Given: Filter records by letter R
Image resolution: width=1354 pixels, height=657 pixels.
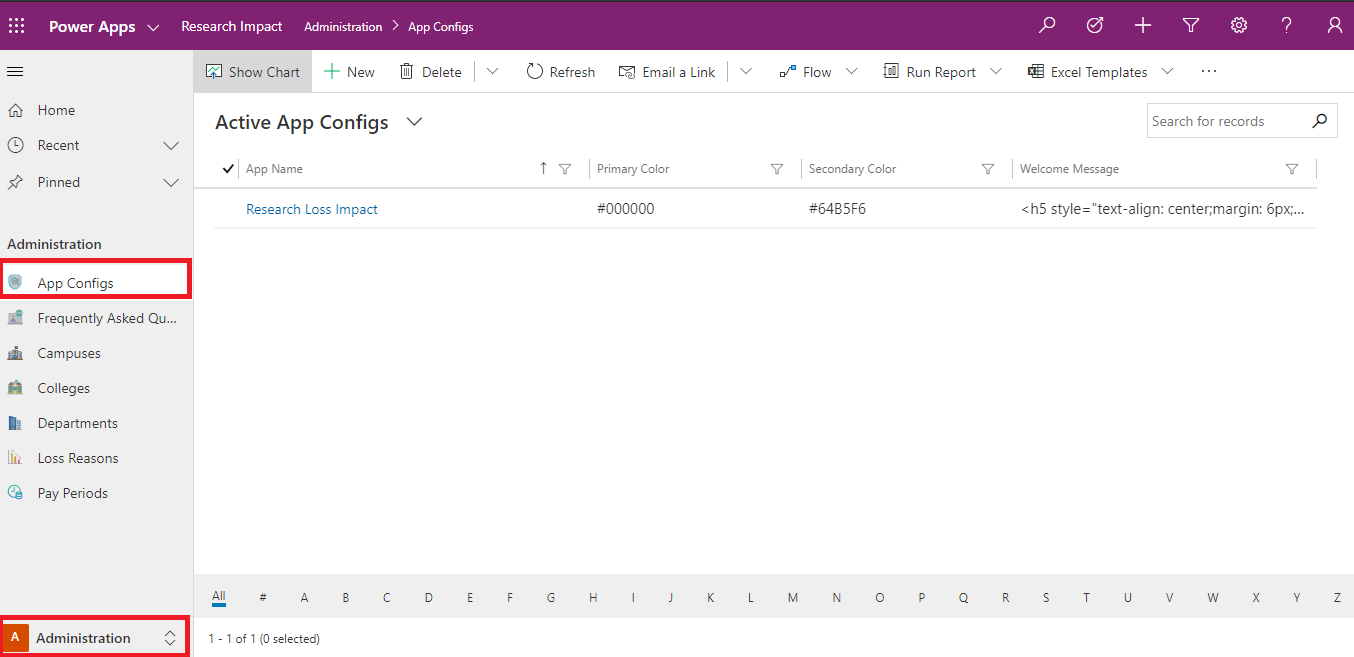Looking at the screenshot, I should click(1006, 598).
